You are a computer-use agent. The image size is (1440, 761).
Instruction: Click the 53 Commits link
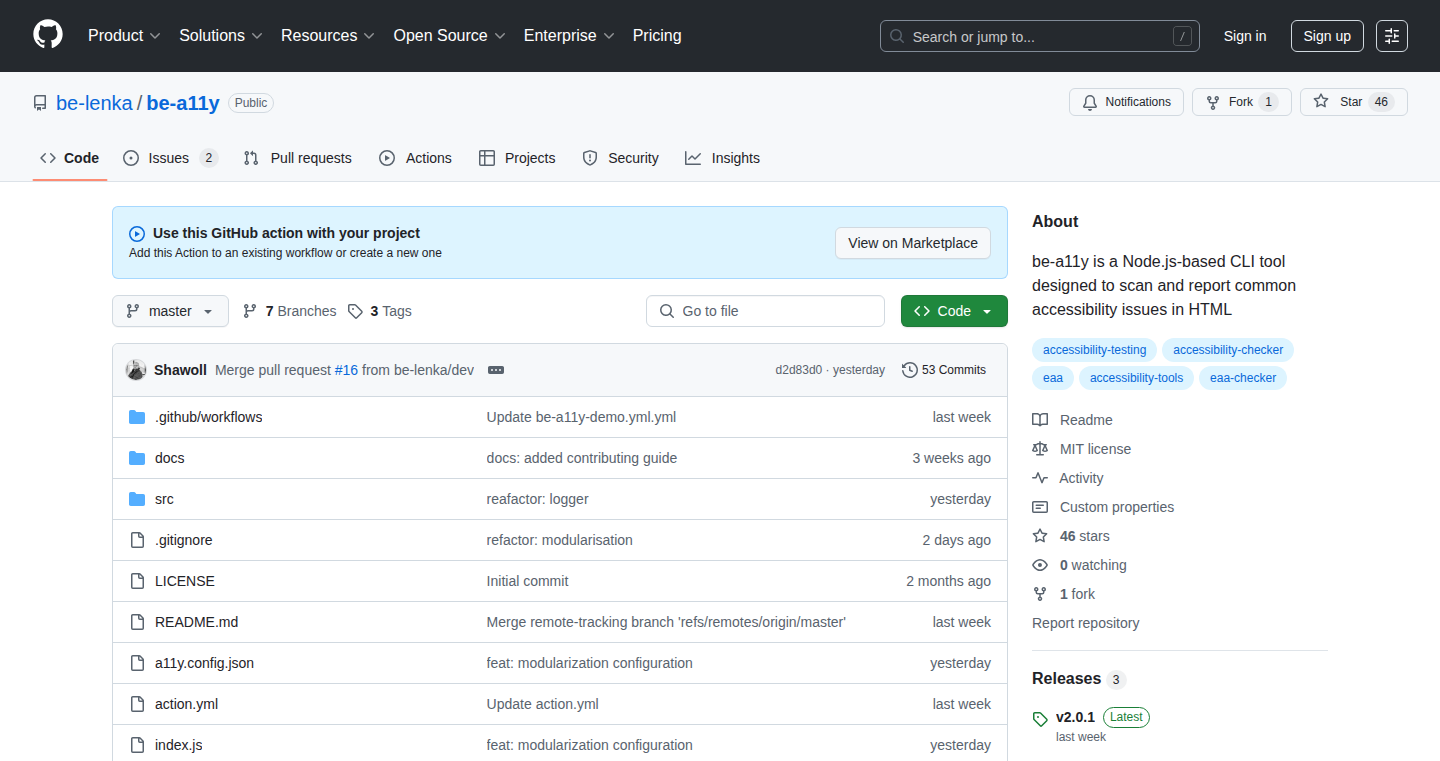(x=944, y=370)
